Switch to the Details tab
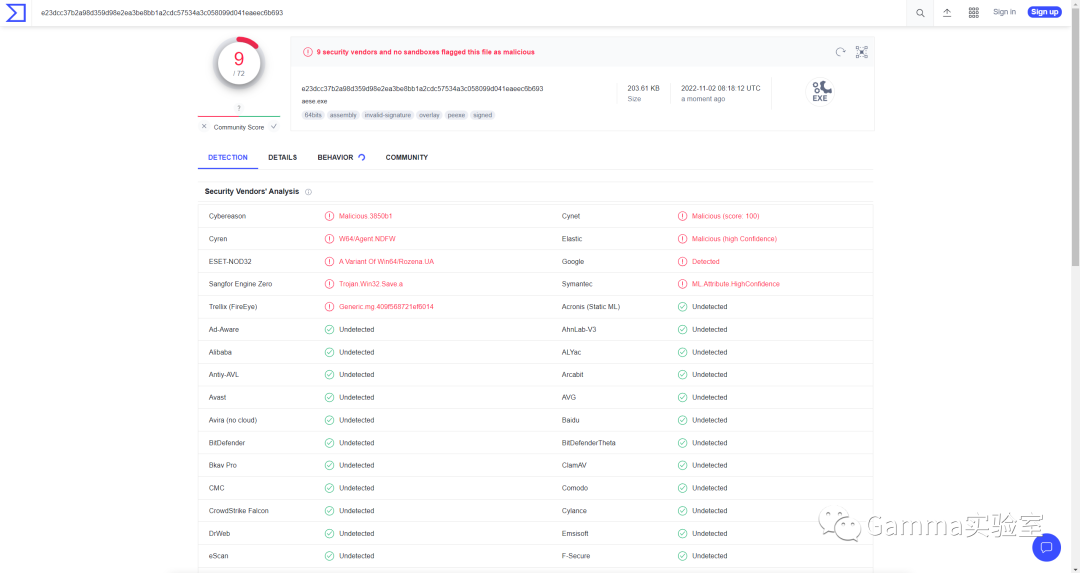The image size is (1080, 573). [282, 158]
